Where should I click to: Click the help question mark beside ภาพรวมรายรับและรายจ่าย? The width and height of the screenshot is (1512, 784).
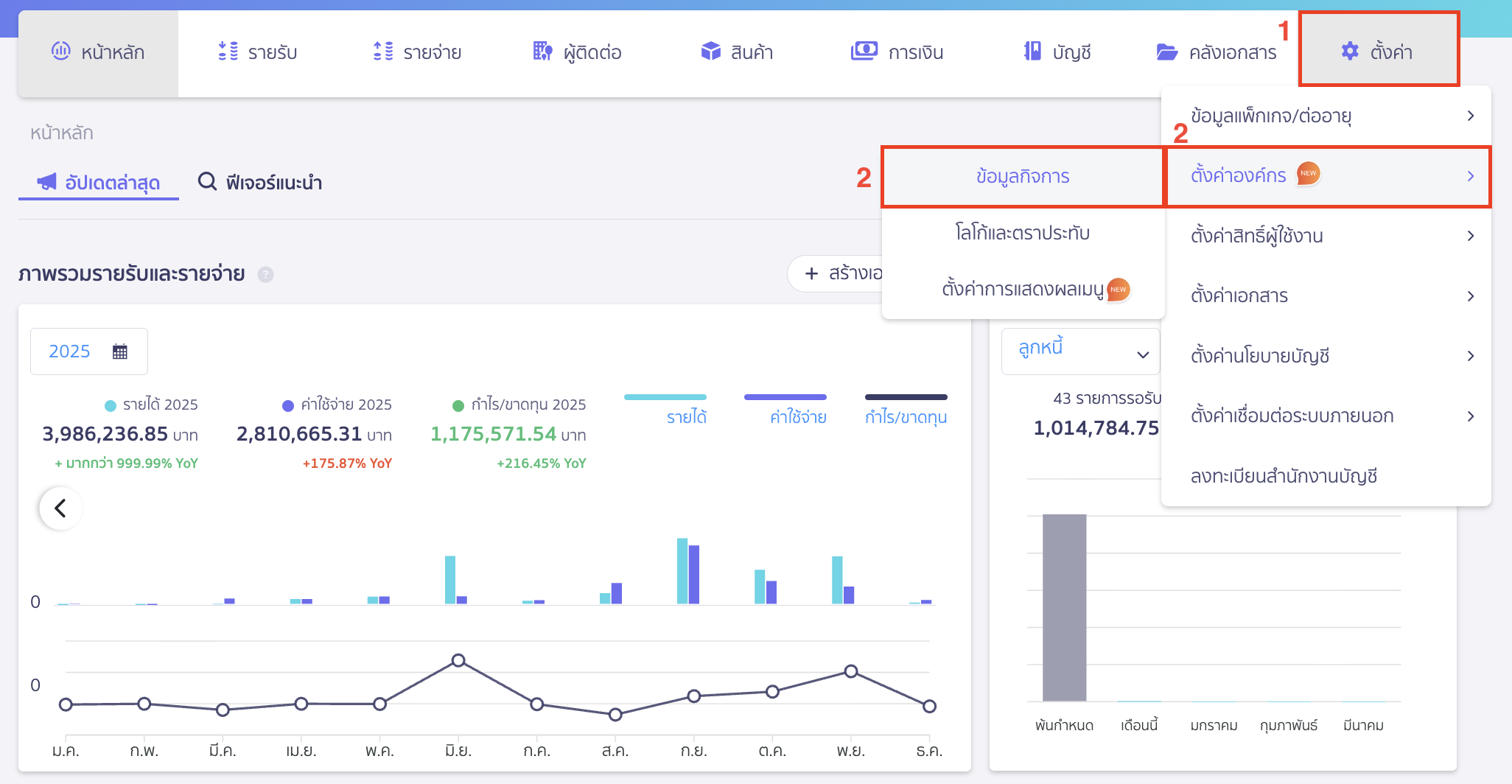265,274
